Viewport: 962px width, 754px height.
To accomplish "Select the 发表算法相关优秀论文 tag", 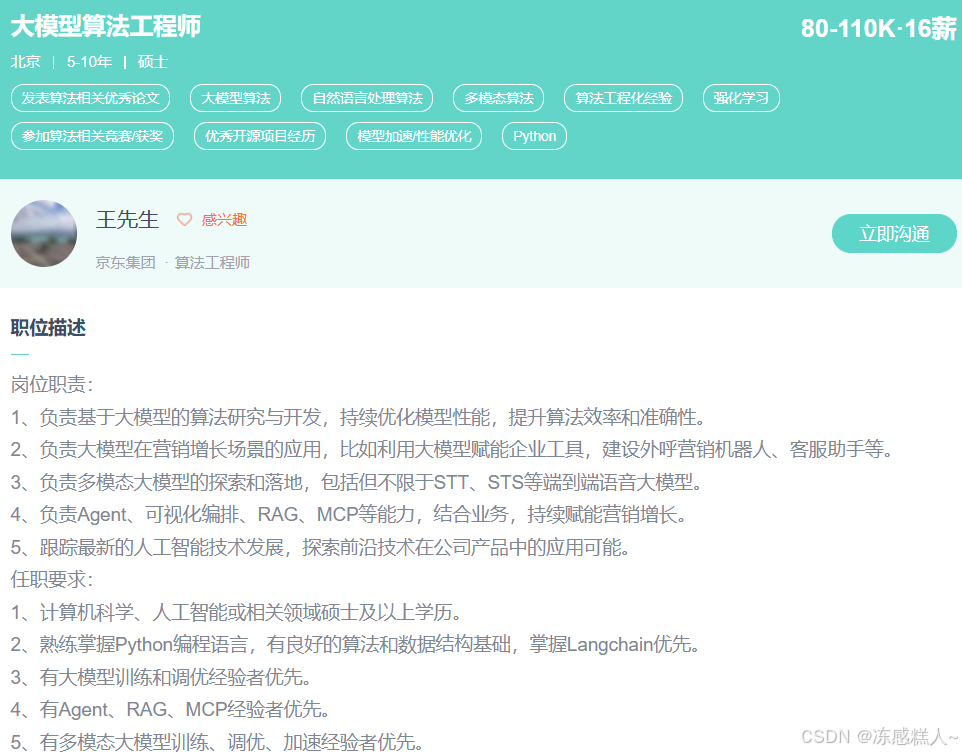I will click(92, 98).
